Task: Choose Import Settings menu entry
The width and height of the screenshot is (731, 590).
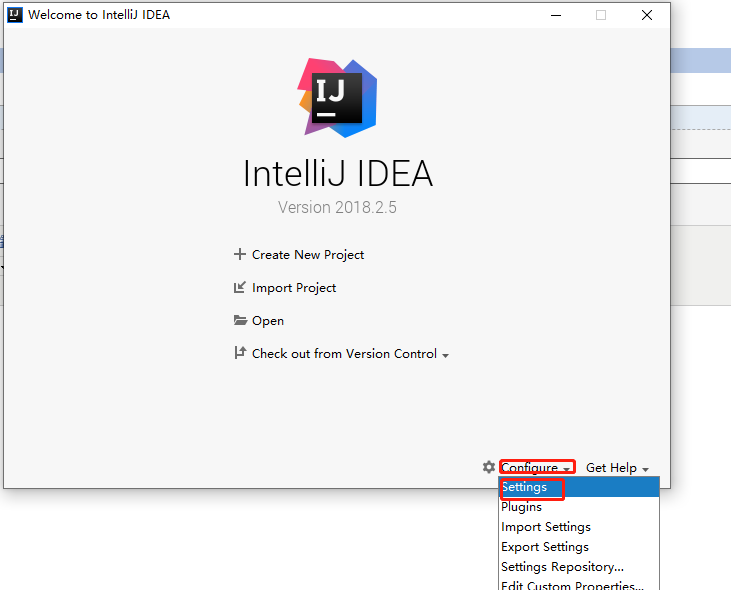Action: pos(579,527)
